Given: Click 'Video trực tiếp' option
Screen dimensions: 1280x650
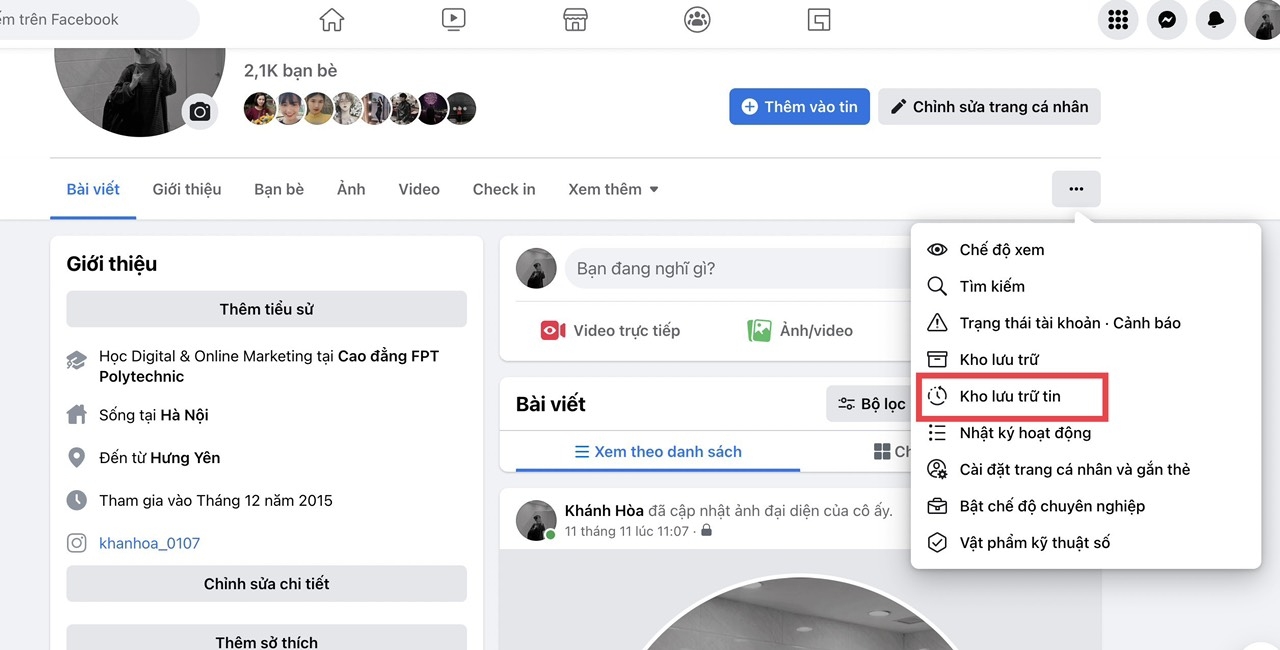Looking at the screenshot, I should click(610, 330).
